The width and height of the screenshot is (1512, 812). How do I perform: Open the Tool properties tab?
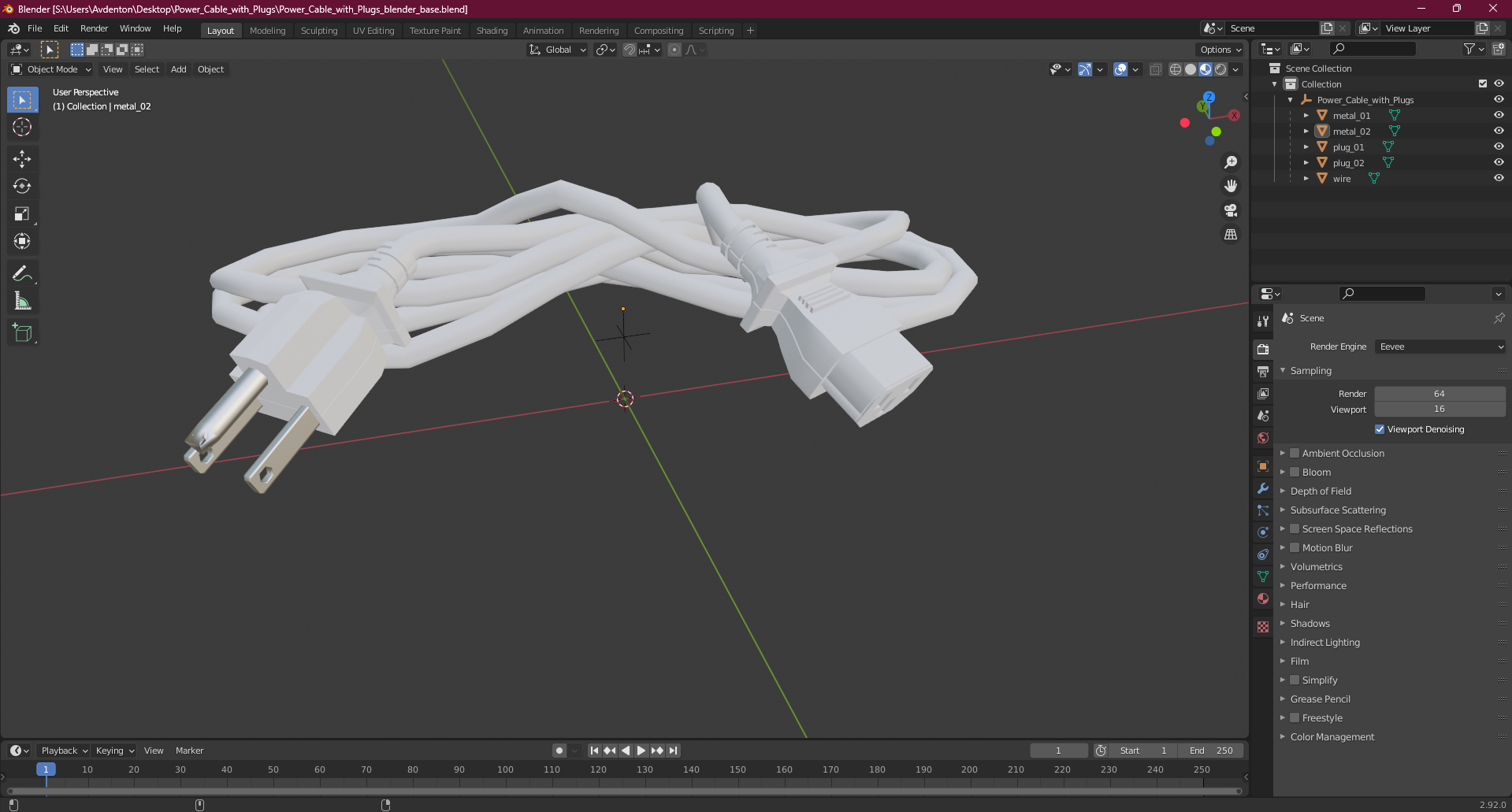(x=1263, y=321)
